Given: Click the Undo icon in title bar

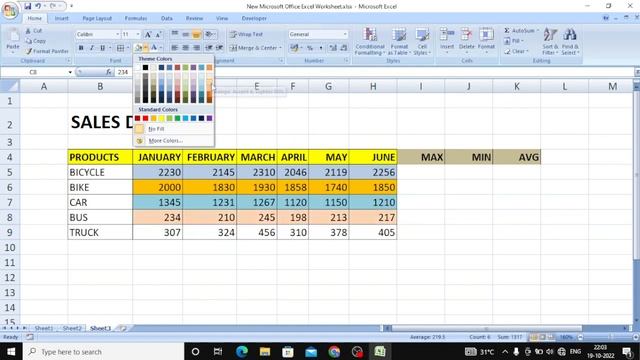Looking at the screenshot, I should tap(38, 6).
